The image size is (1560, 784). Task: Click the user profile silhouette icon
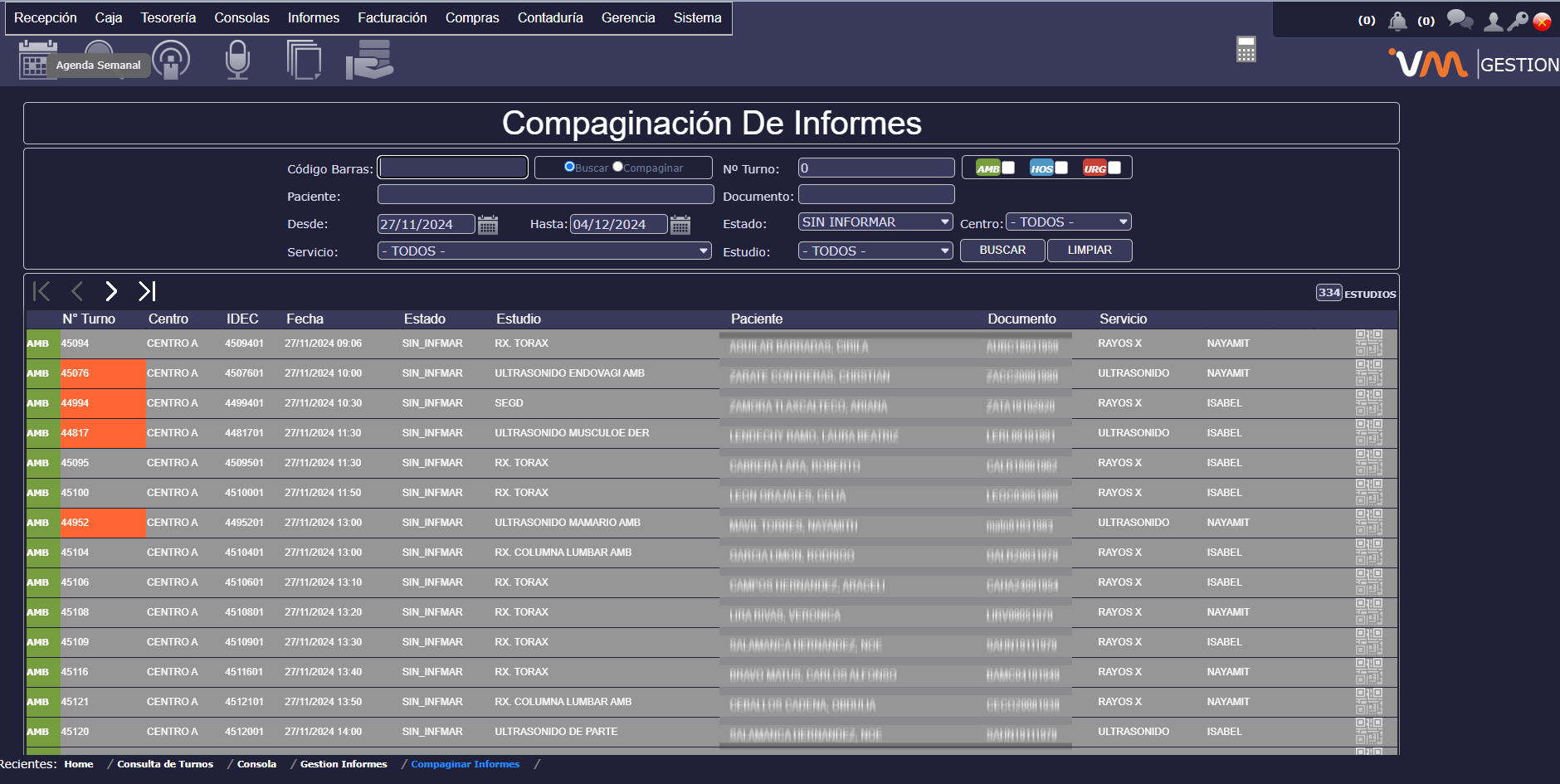pos(1493,22)
